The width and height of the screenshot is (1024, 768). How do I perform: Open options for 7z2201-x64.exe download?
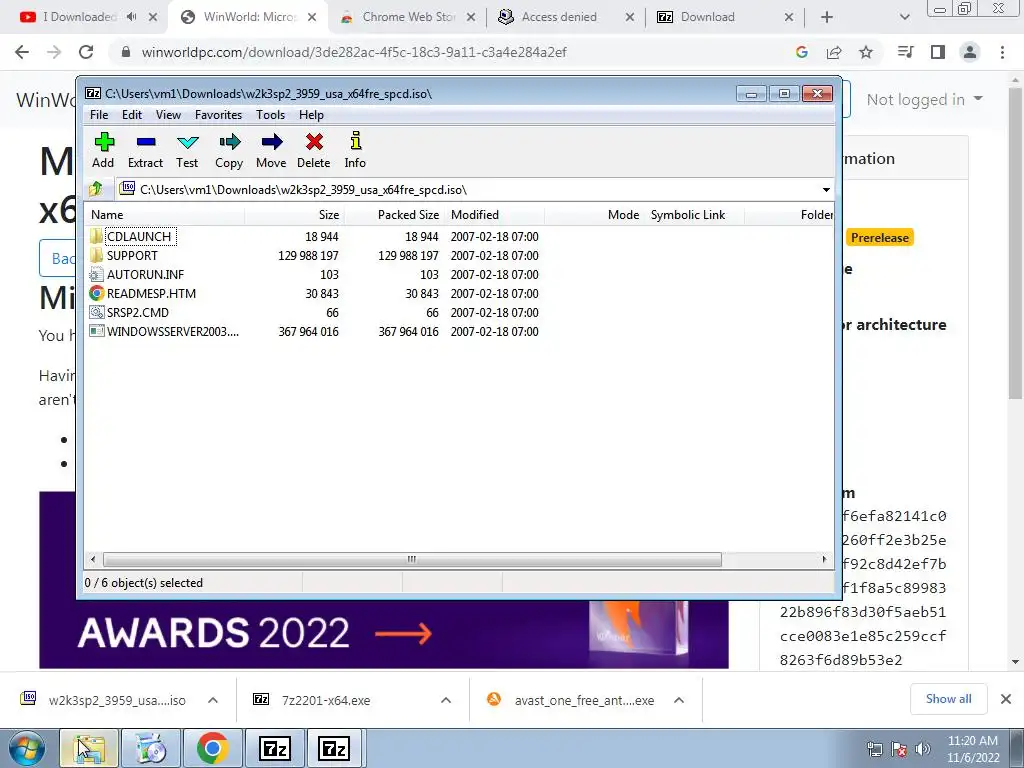446,700
